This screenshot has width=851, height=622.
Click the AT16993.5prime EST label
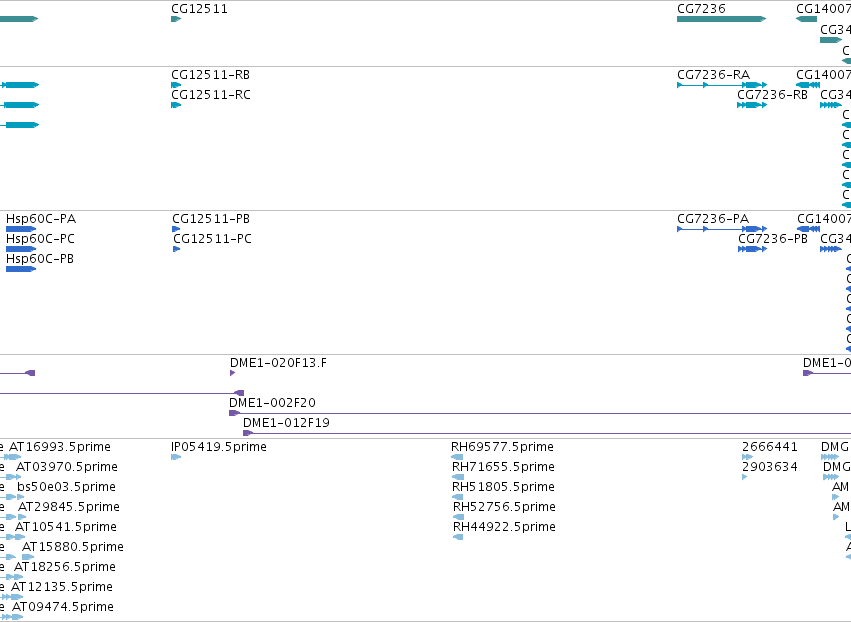pyautogui.click(x=60, y=447)
